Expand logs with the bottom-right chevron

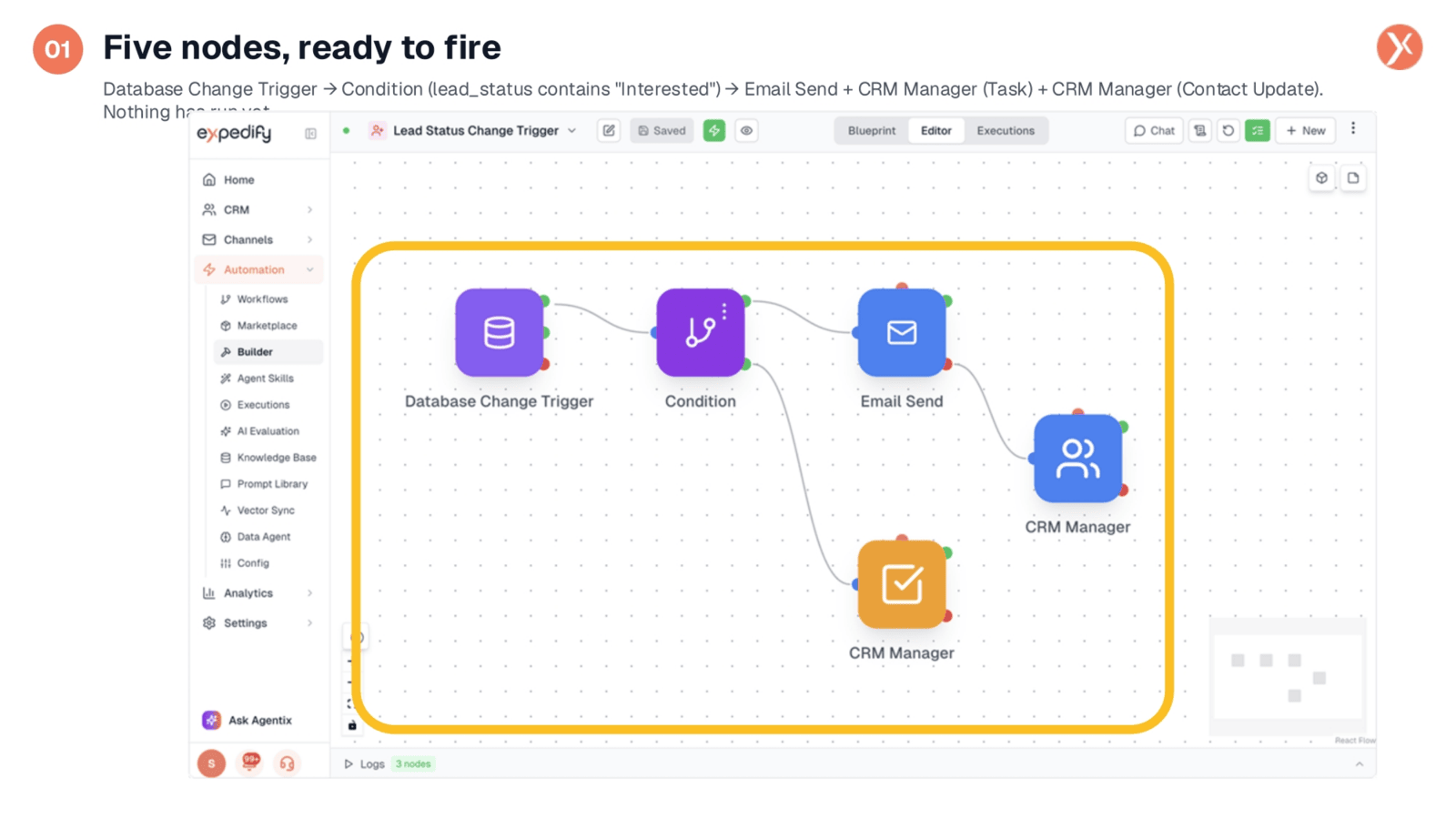tap(1360, 763)
